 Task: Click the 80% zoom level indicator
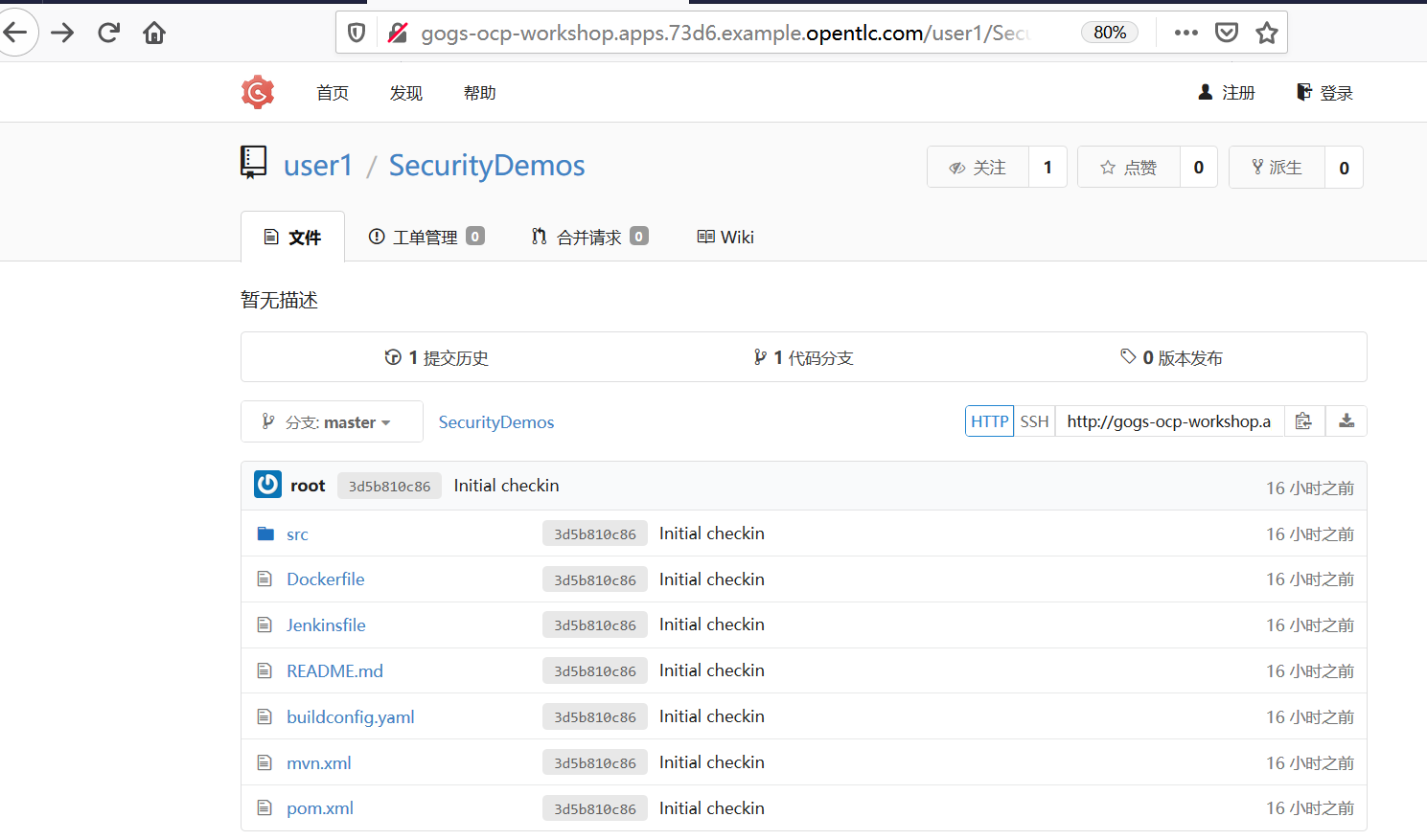tap(1110, 33)
